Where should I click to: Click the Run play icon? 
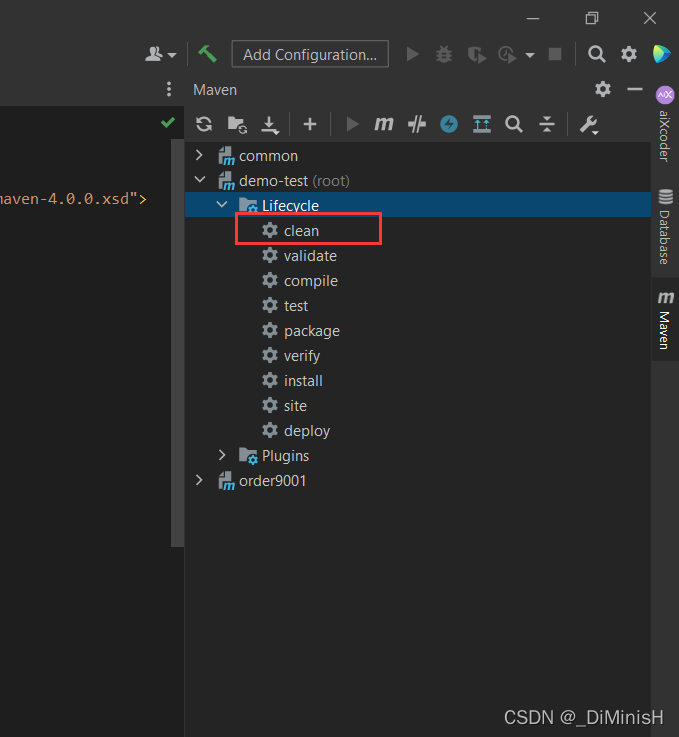(413, 54)
